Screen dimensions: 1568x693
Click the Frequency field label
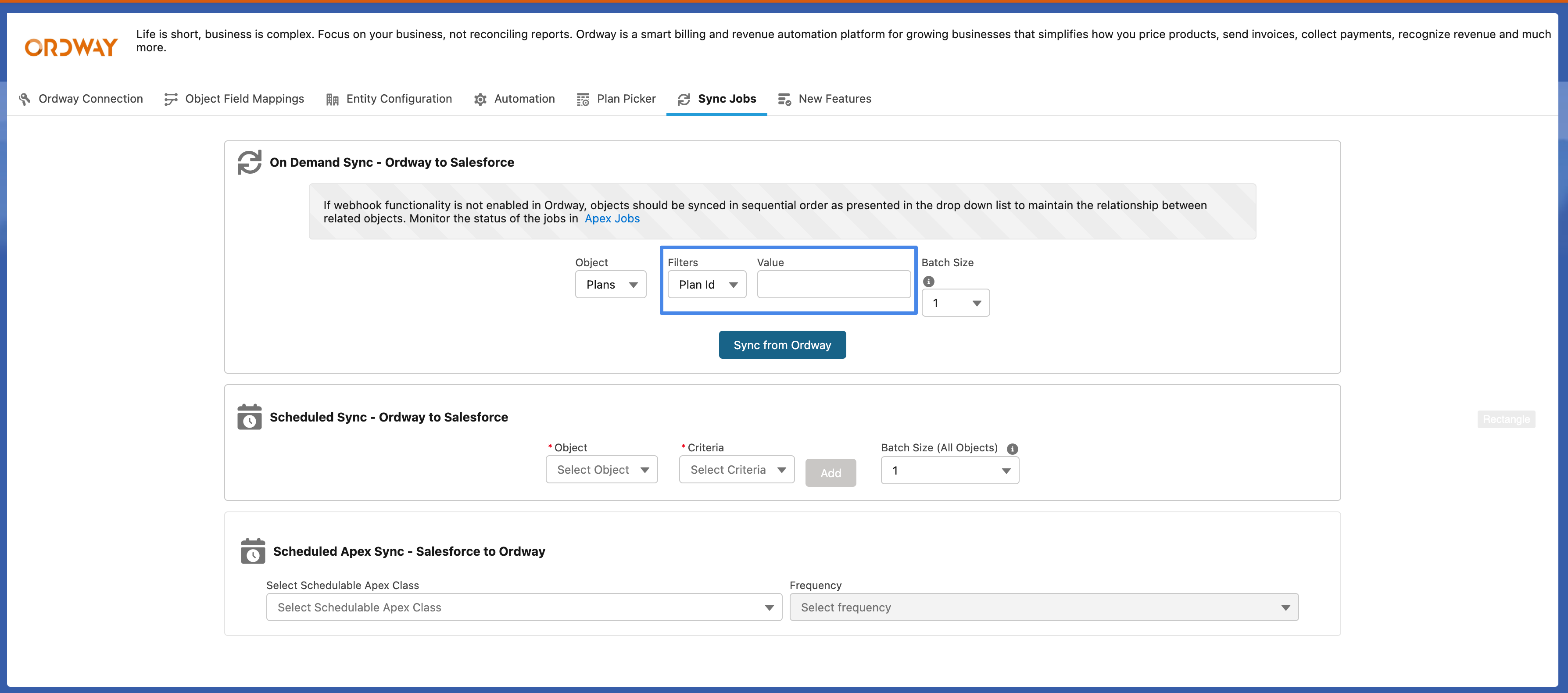coord(815,585)
